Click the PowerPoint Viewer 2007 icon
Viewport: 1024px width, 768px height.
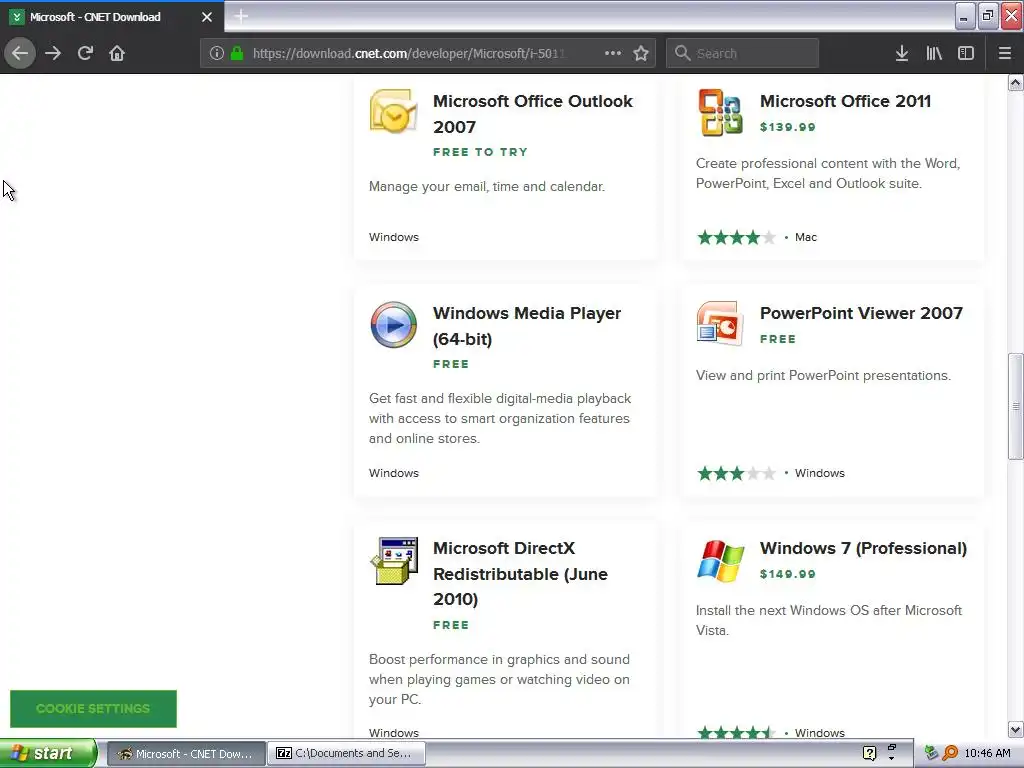[720, 323]
